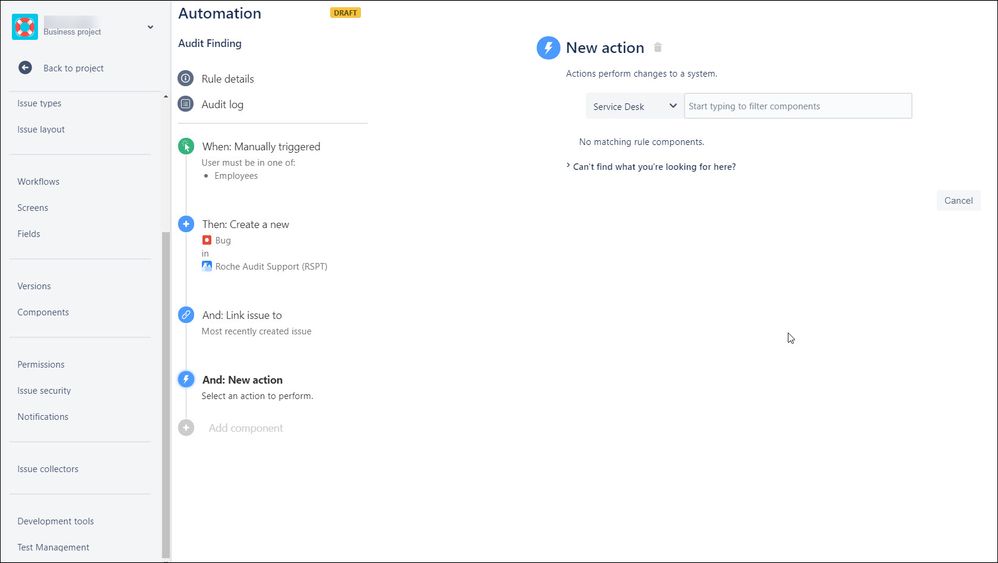Click the green manual trigger icon
Viewport: 998px width, 563px height.
pyautogui.click(x=186, y=146)
